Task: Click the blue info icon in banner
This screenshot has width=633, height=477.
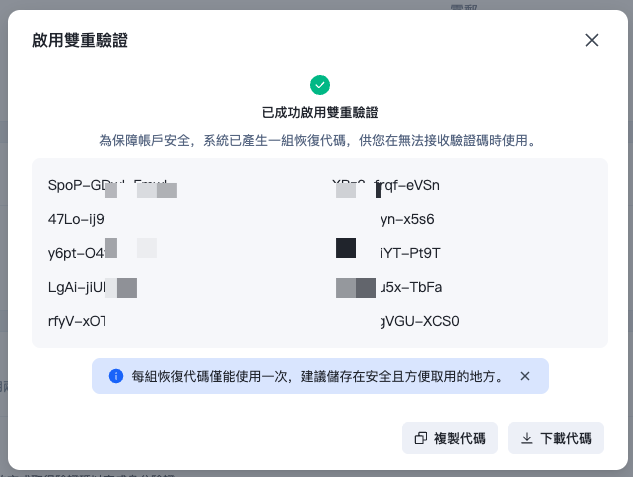Action: pos(116,376)
